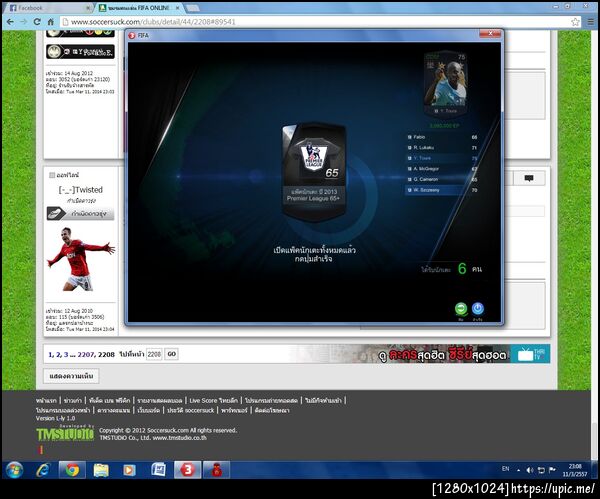Go back in the browser
Viewport: 600px width, 499px height.
[10, 22]
